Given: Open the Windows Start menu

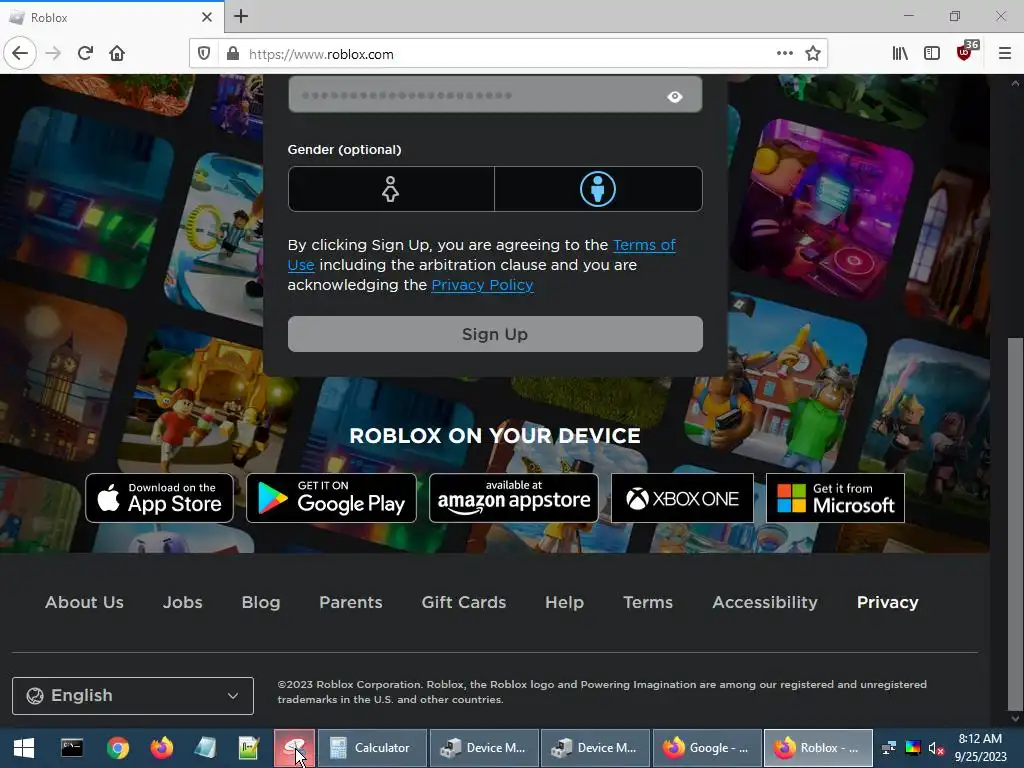Looking at the screenshot, I should (24, 748).
